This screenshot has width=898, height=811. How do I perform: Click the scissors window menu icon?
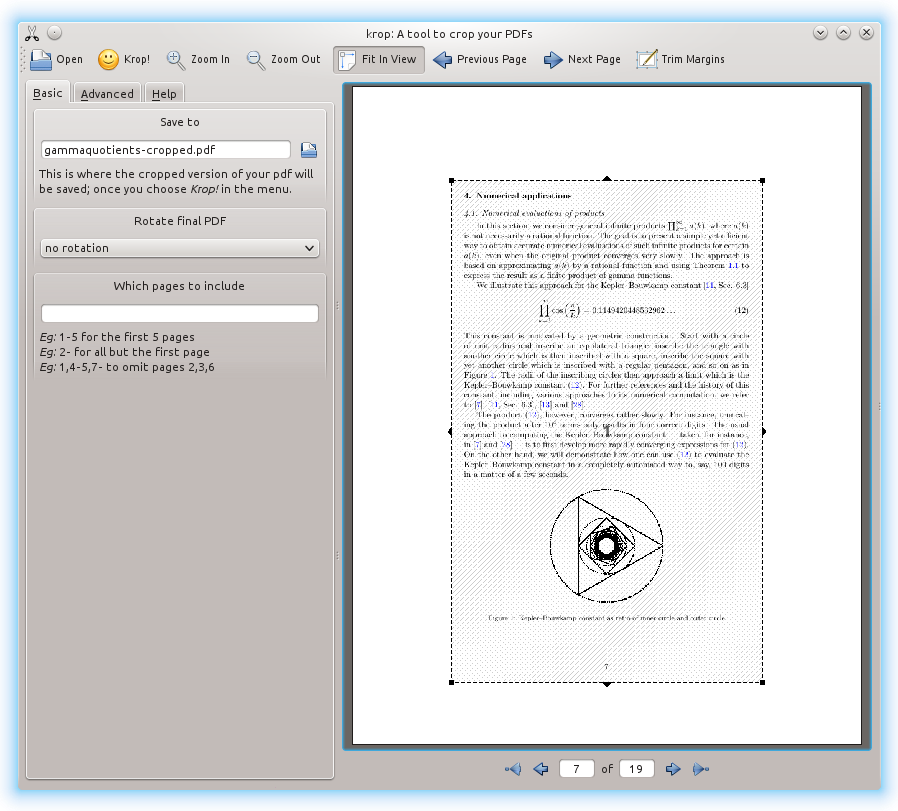coord(32,33)
